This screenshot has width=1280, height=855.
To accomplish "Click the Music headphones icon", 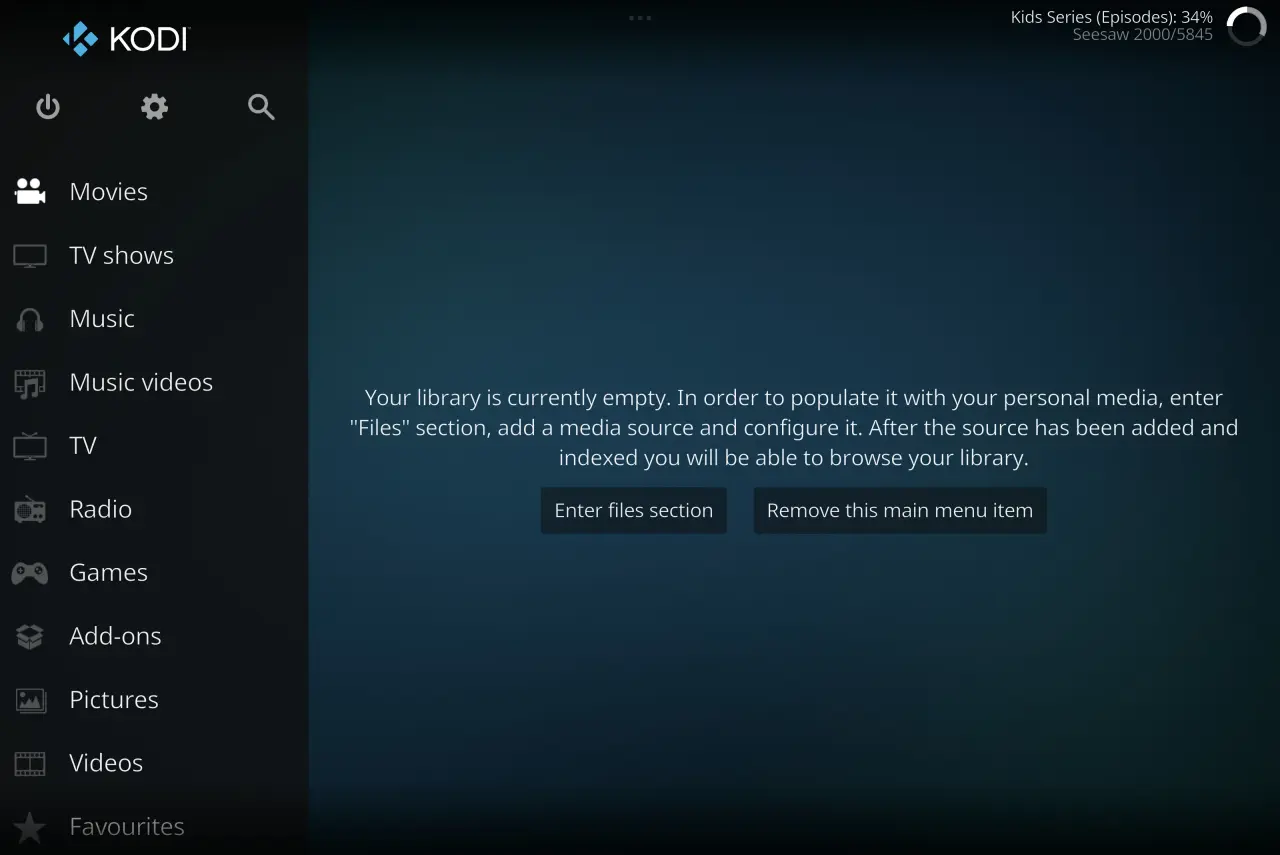I will tap(30, 319).
